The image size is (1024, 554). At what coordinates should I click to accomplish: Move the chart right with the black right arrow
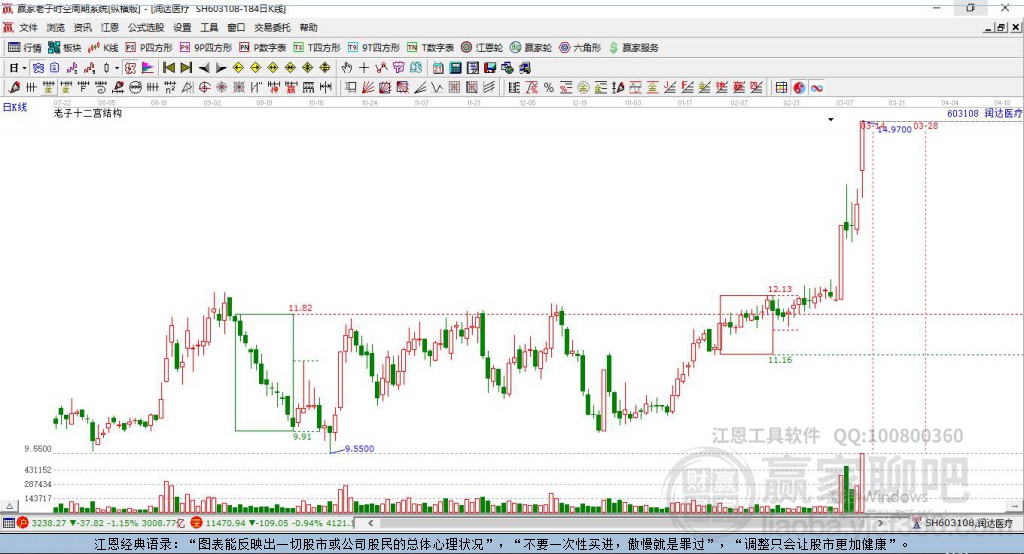pos(221,68)
